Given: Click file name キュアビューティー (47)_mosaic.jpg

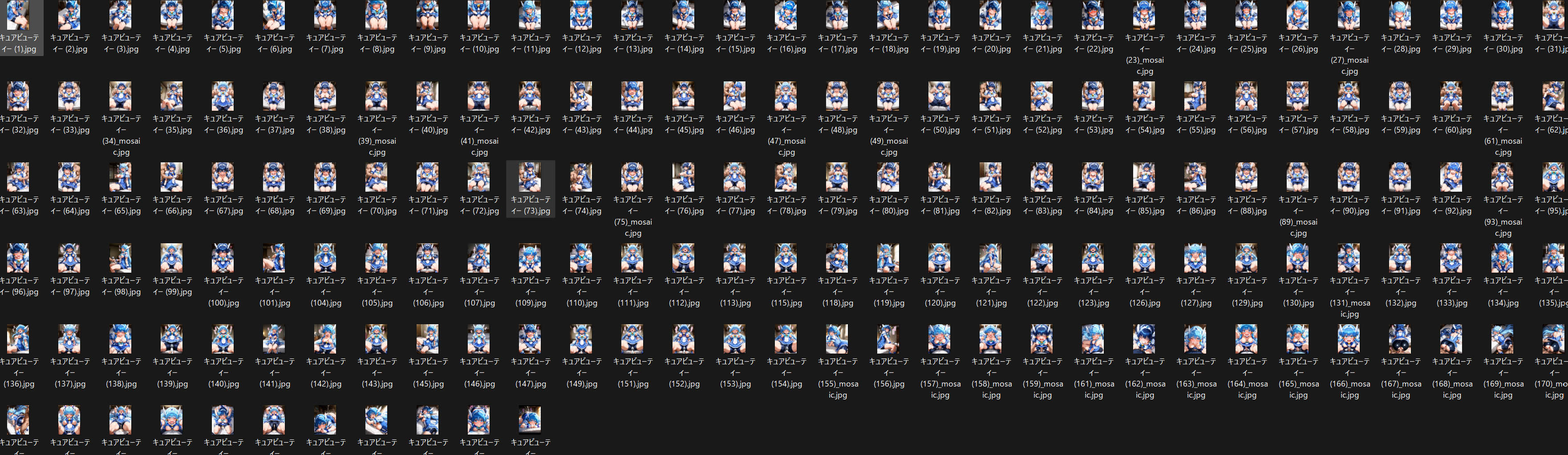Looking at the screenshot, I should [786, 135].
